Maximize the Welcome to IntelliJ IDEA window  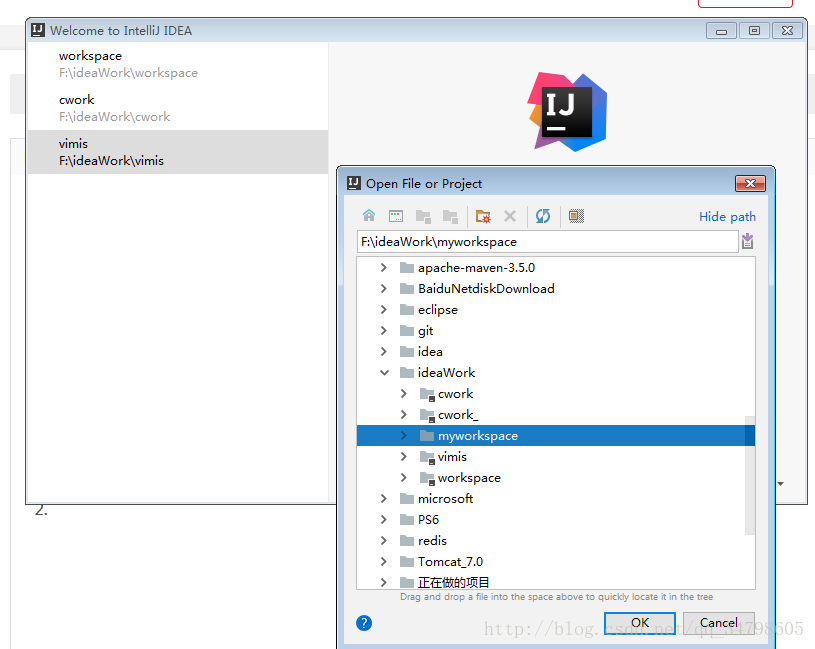(754, 31)
